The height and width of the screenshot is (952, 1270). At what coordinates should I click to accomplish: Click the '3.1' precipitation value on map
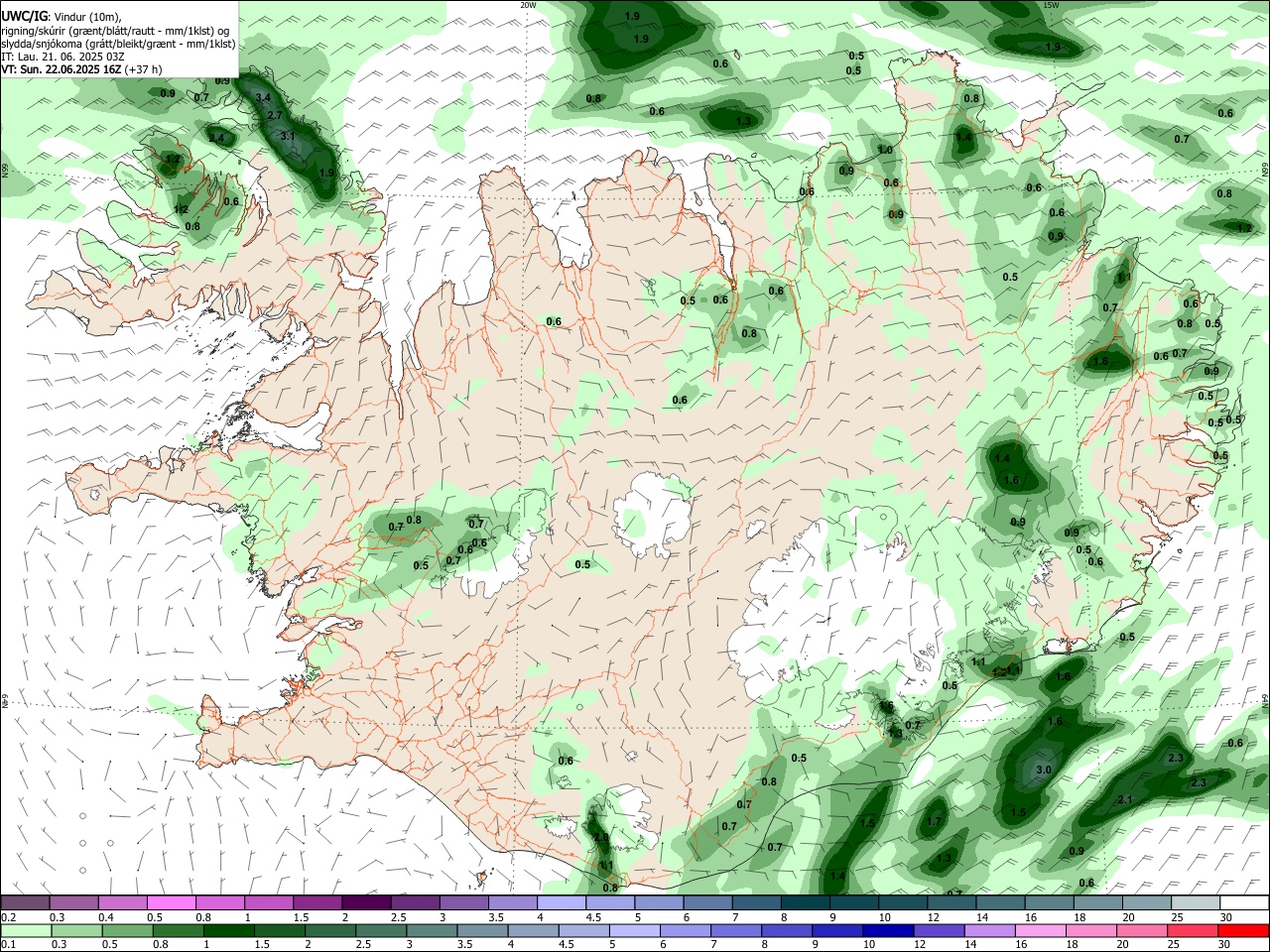tap(288, 136)
